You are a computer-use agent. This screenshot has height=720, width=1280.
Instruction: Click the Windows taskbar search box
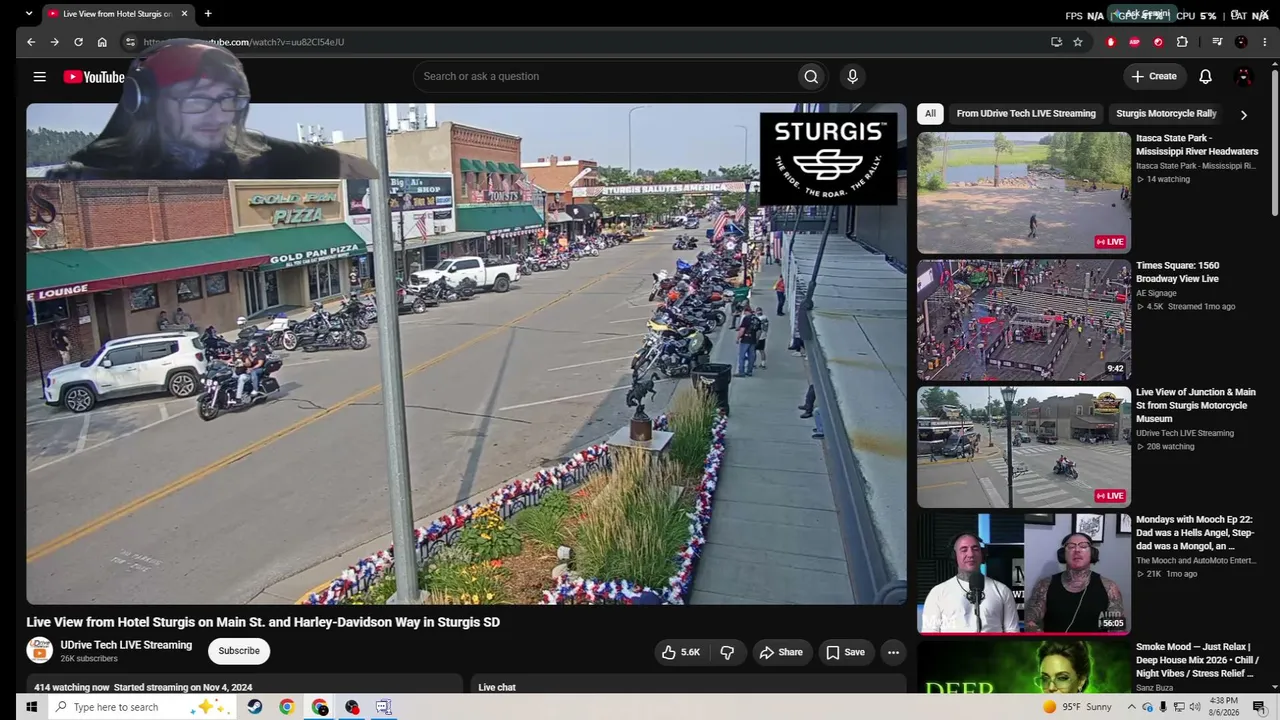(141, 707)
